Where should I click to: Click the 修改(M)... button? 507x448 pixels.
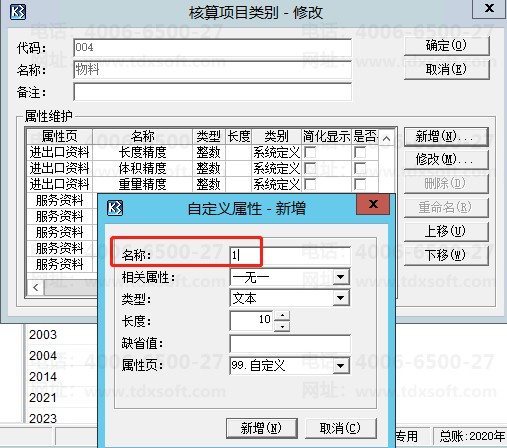(x=446, y=160)
